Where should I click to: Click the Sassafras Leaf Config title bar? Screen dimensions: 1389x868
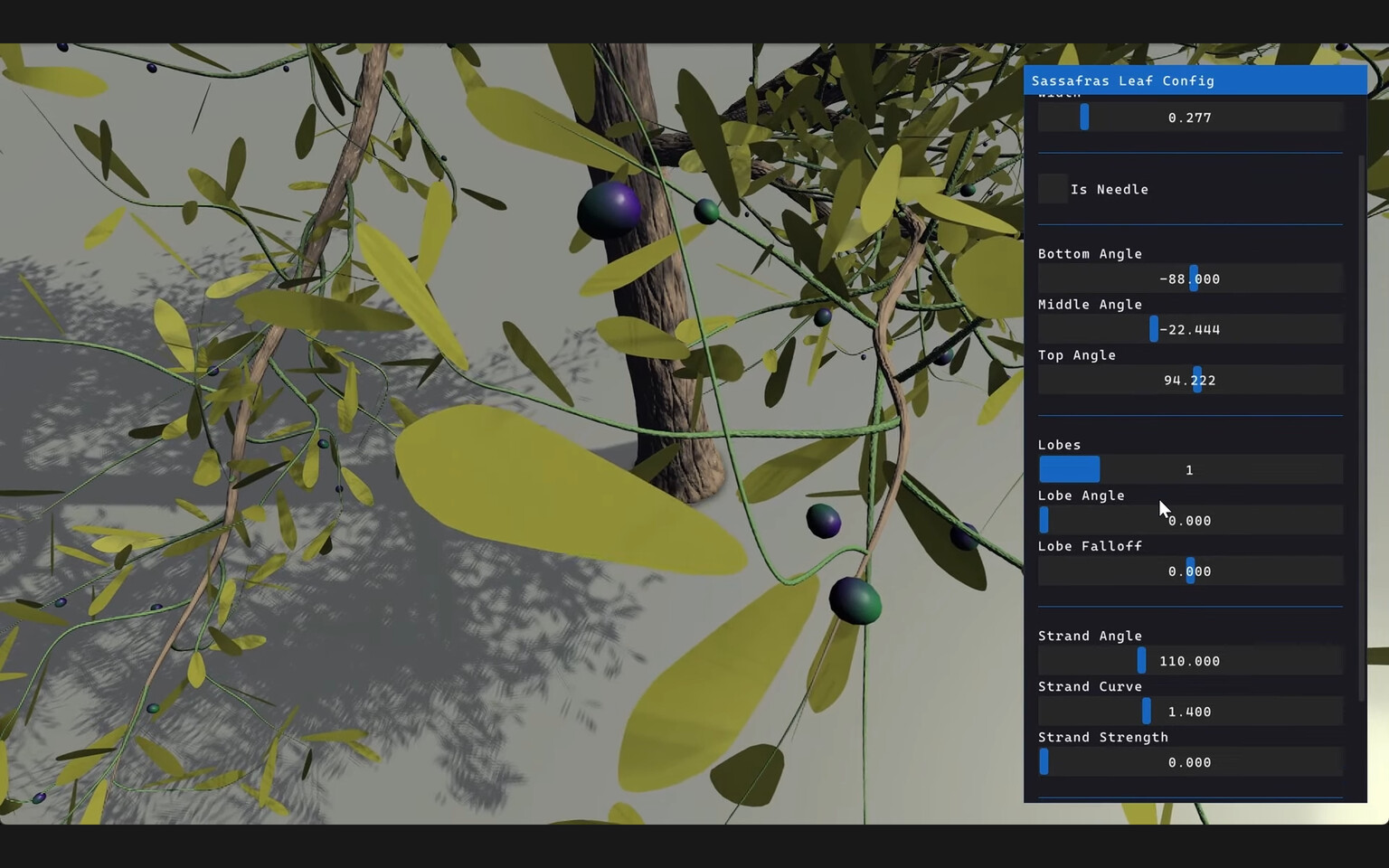(x=1195, y=80)
